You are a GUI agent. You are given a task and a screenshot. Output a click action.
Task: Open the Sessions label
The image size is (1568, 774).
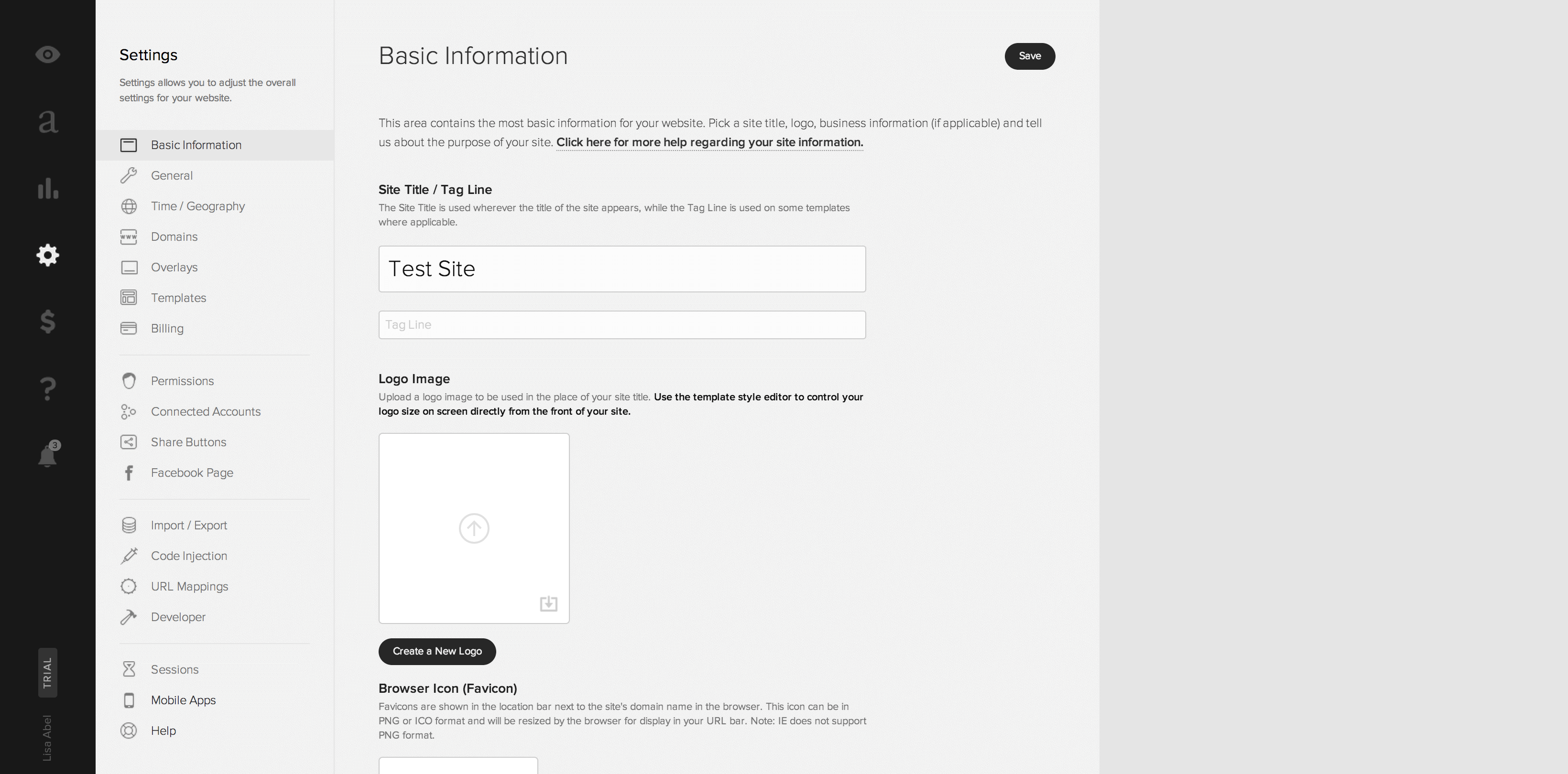coord(174,669)
